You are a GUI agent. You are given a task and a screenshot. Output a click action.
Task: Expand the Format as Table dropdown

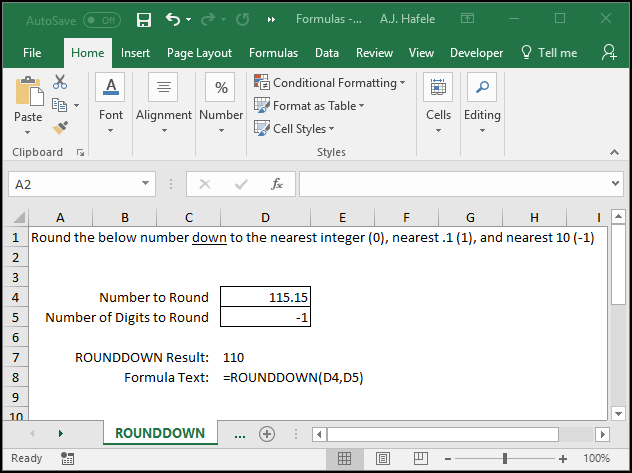[x=362, y=106]
